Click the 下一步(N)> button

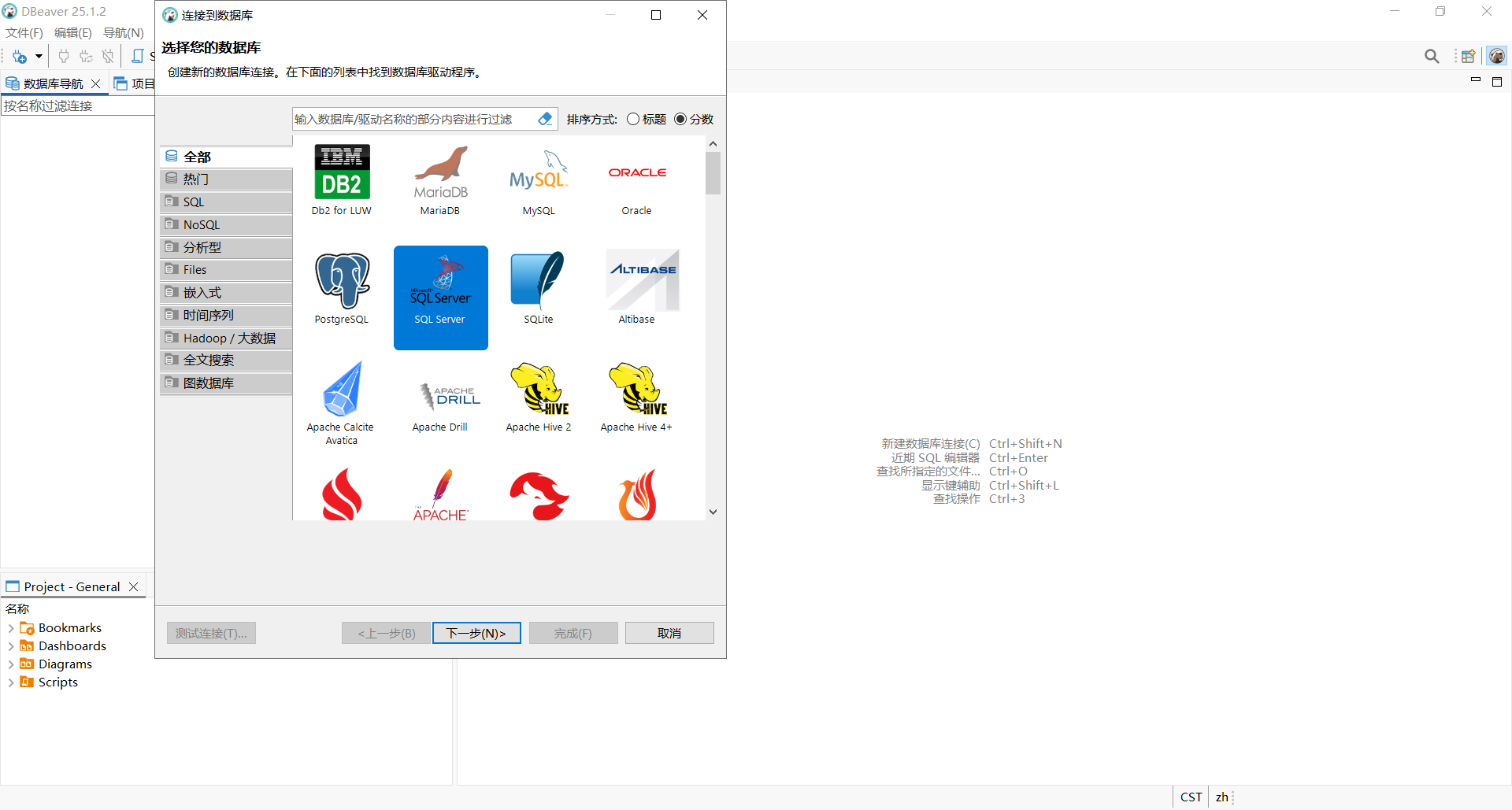[476, 633]
